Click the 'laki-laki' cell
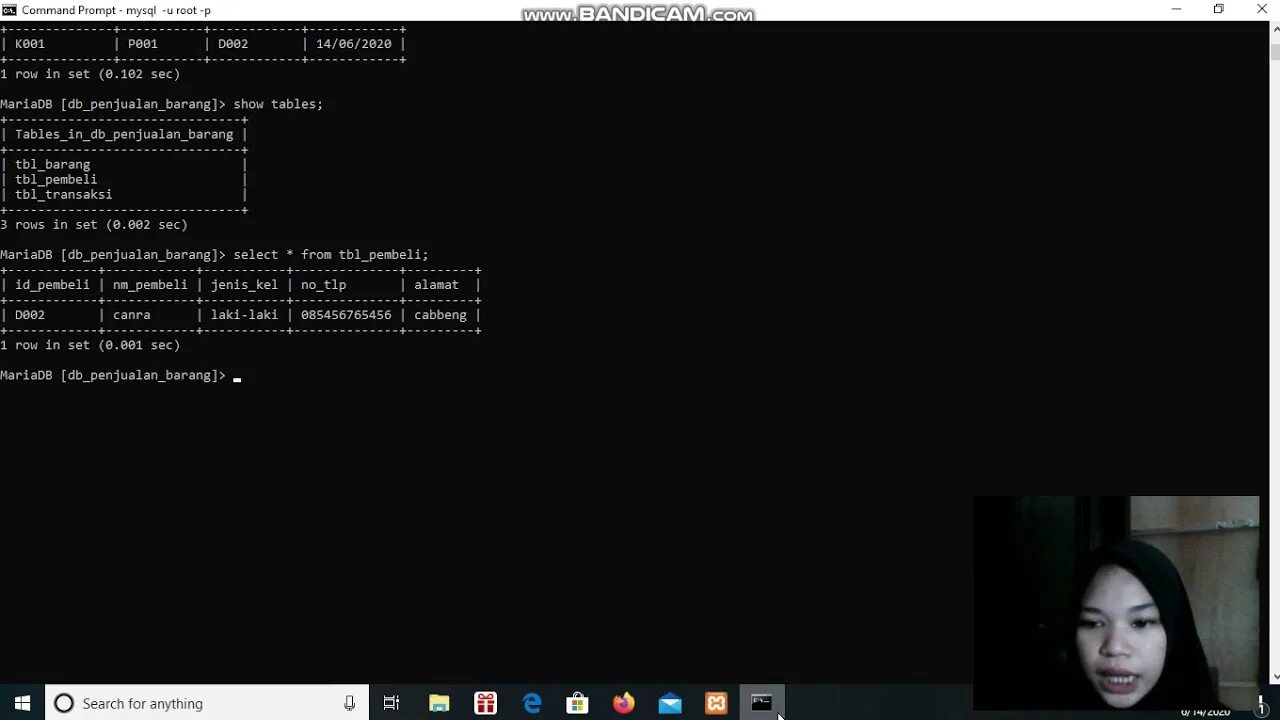The width and height of the screenshot is (1280, 720). [244, 314]
